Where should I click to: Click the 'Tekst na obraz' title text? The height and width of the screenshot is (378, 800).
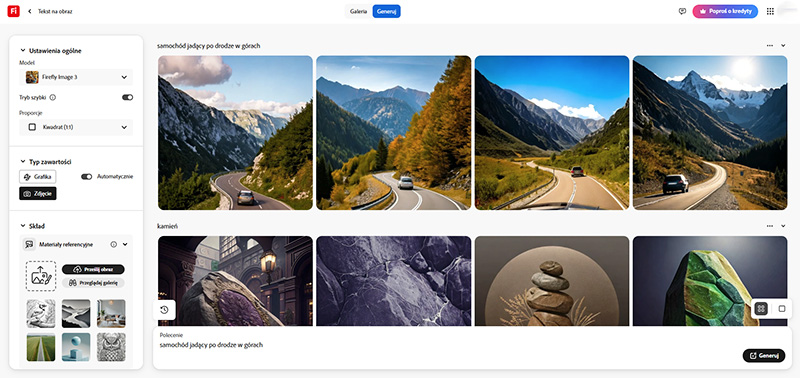point(55,11)
